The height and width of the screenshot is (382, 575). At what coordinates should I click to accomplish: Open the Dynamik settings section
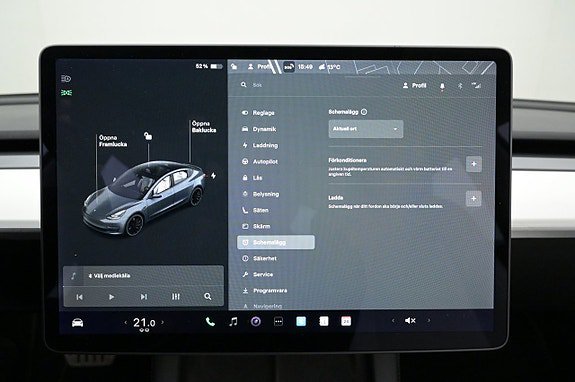259,129
